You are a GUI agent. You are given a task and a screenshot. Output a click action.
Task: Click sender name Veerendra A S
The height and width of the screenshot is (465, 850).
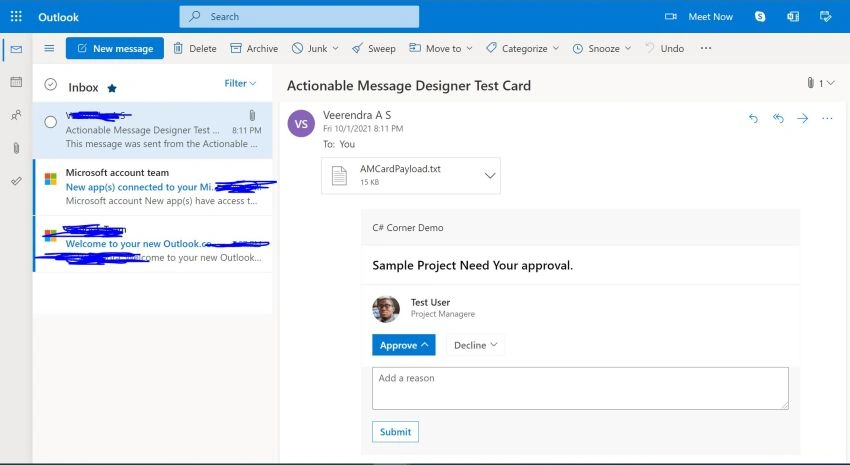click(x=357, y=115)
